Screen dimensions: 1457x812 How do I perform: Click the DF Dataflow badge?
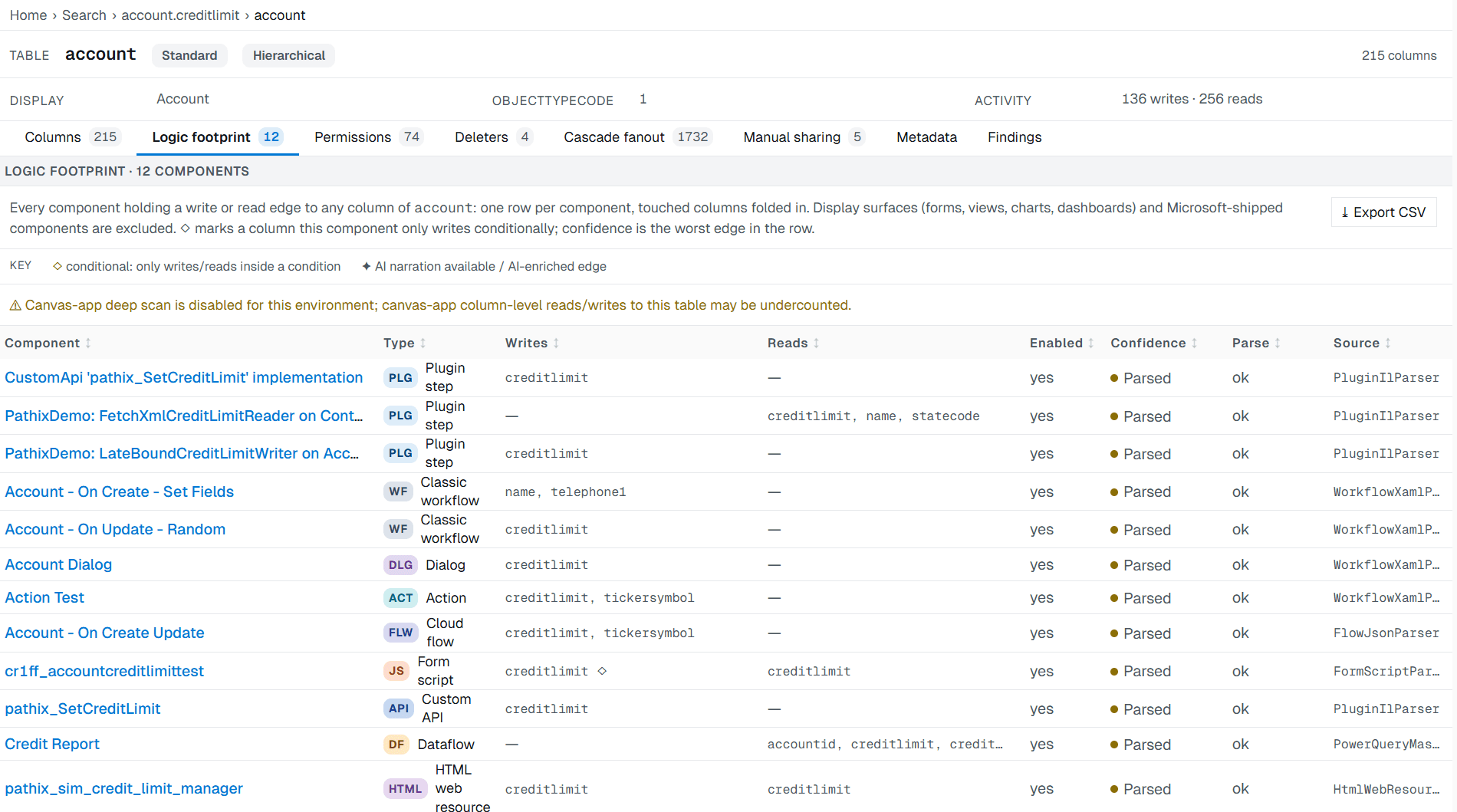[x=396, y=745]
